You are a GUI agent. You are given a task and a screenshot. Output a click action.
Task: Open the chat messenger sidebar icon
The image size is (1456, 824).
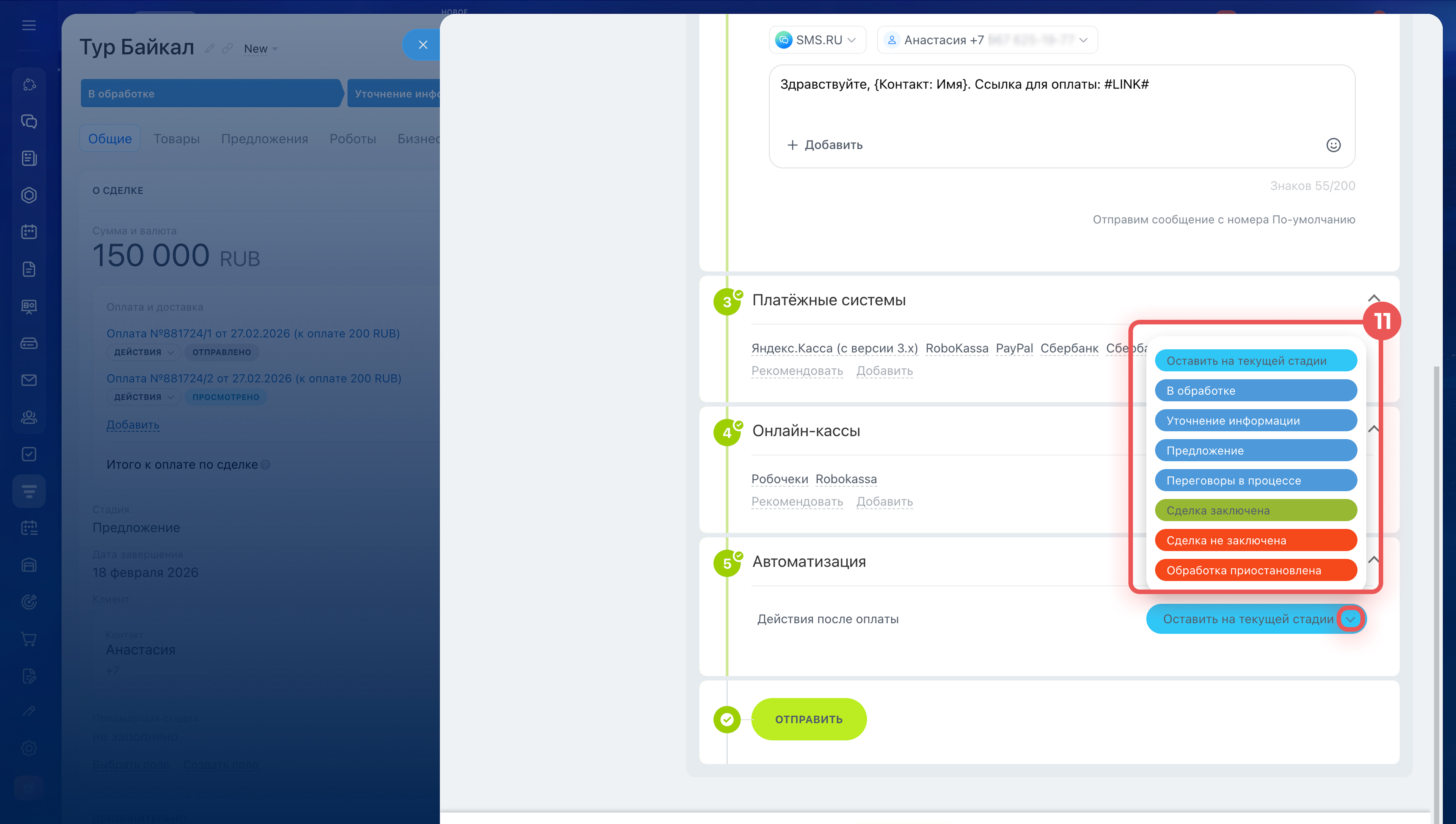tap(29, 121)
